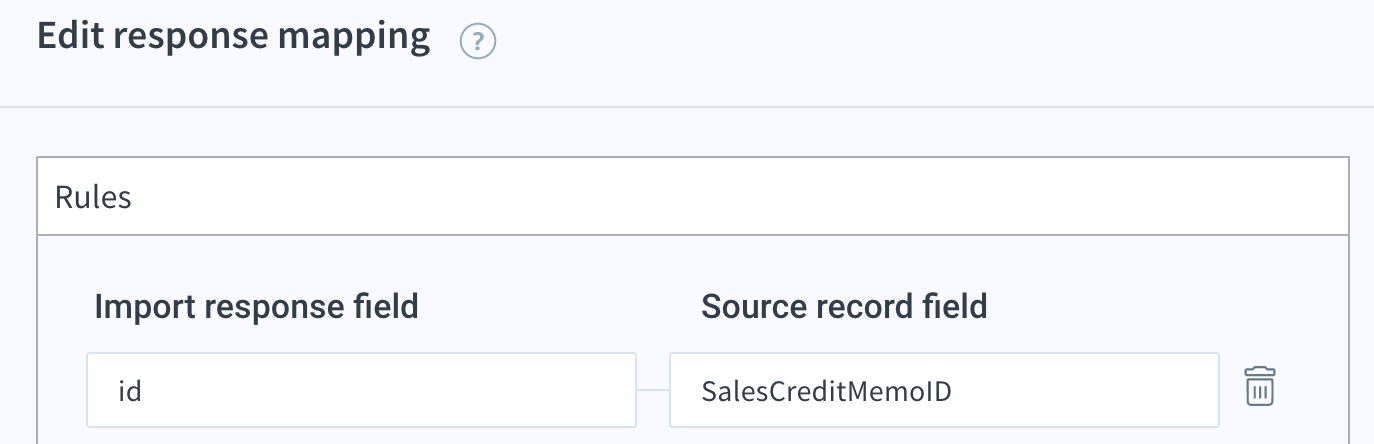The height and width of the screenshot is (444, 1374).
Task: Click the 'Edit response mapping' title text
Action: click(x=234, y=37)
